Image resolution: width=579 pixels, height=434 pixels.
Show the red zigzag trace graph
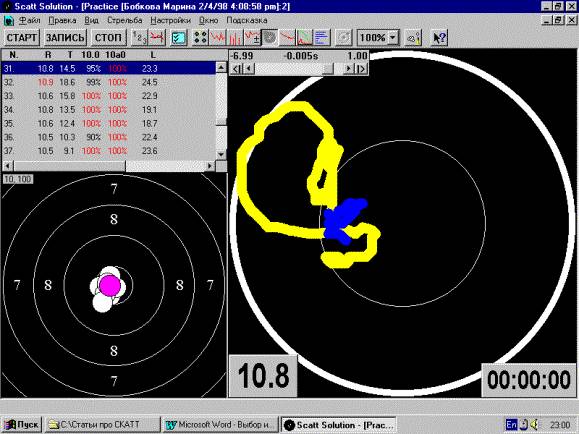(x=217, y=38)
